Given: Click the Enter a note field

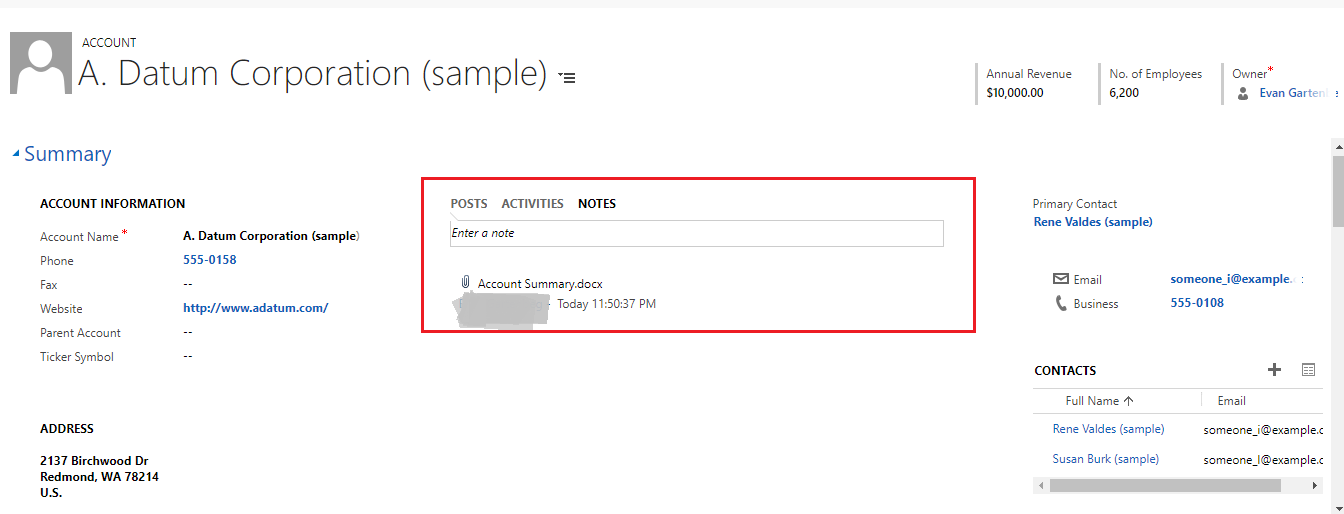Looking at the screenshot, I should [x=697, y=233].
